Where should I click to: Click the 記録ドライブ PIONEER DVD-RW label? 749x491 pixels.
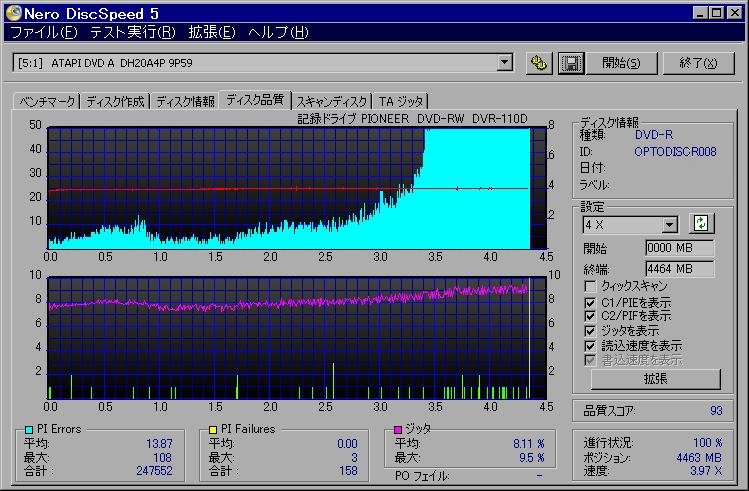point(413,118)
